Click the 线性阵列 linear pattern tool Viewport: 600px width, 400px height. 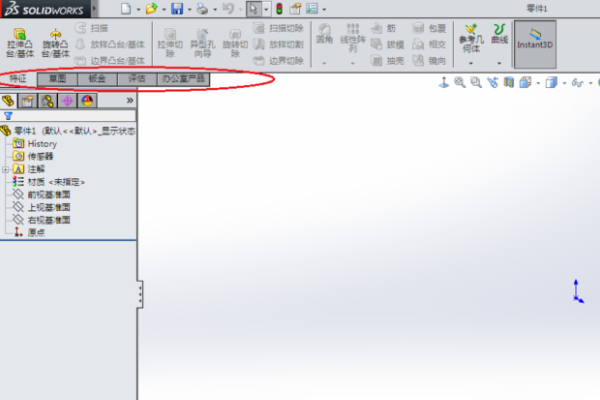click(x=353, y=38)
